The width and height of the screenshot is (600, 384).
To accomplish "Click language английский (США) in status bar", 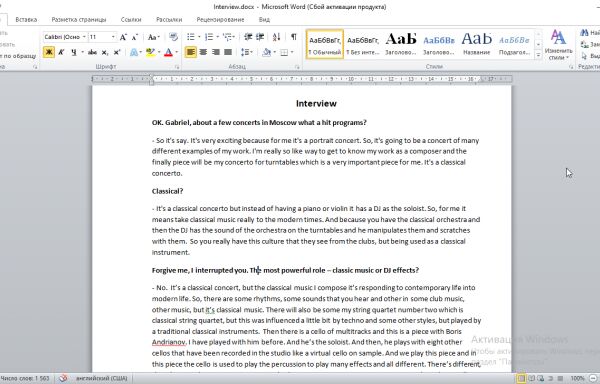I will tap(101, 378).
